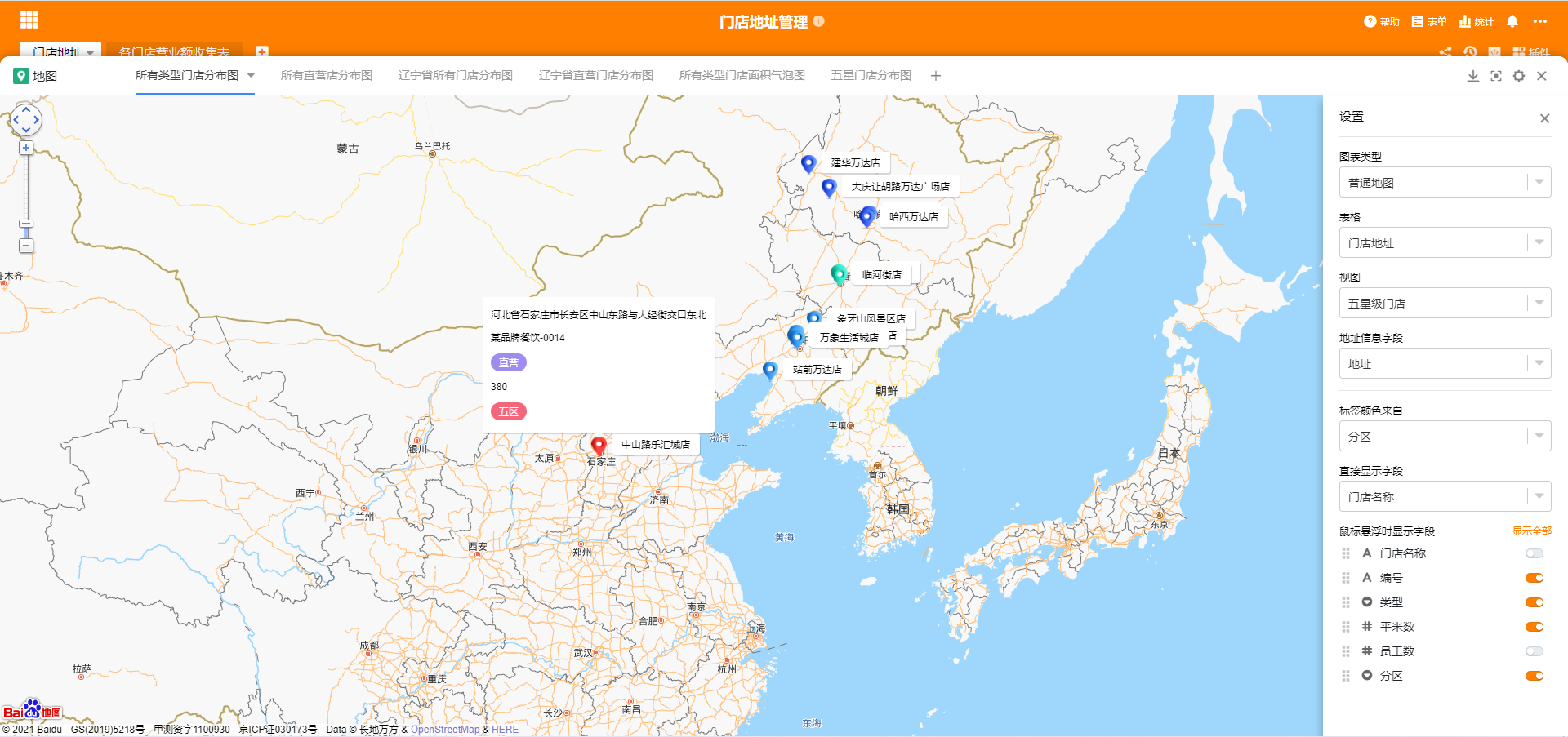Zoom in using the map plus control
This screenshot has width=1568, height=737.
click(26, 148)
